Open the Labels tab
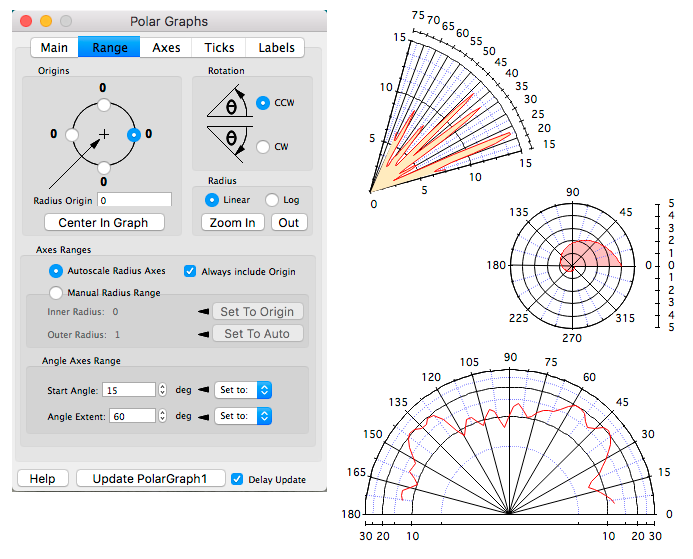Screen dimensions: 693x559 point(276,47)
